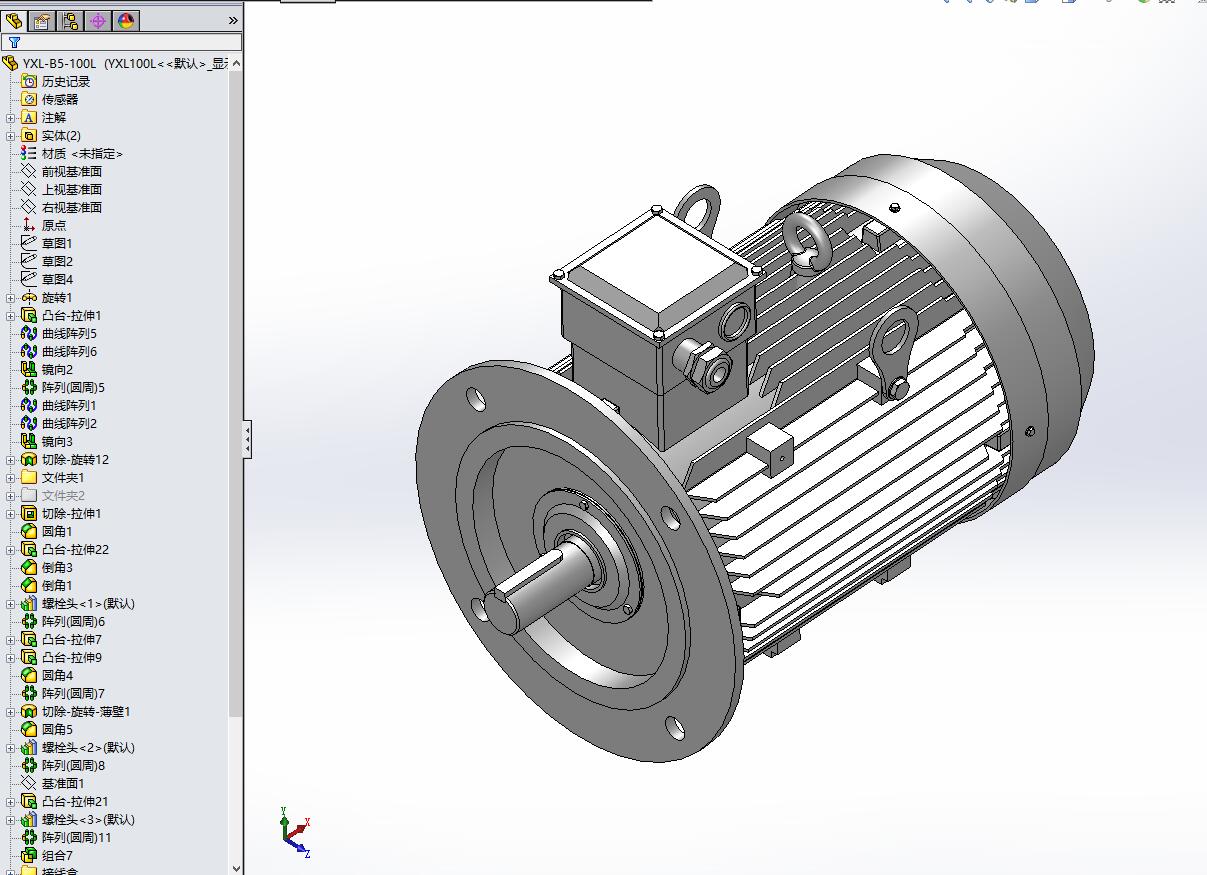Viewport: 1207px width, 875px height.
Task: Select 阵列(圆周)8 in the tree
Action: tap(73, 765)
